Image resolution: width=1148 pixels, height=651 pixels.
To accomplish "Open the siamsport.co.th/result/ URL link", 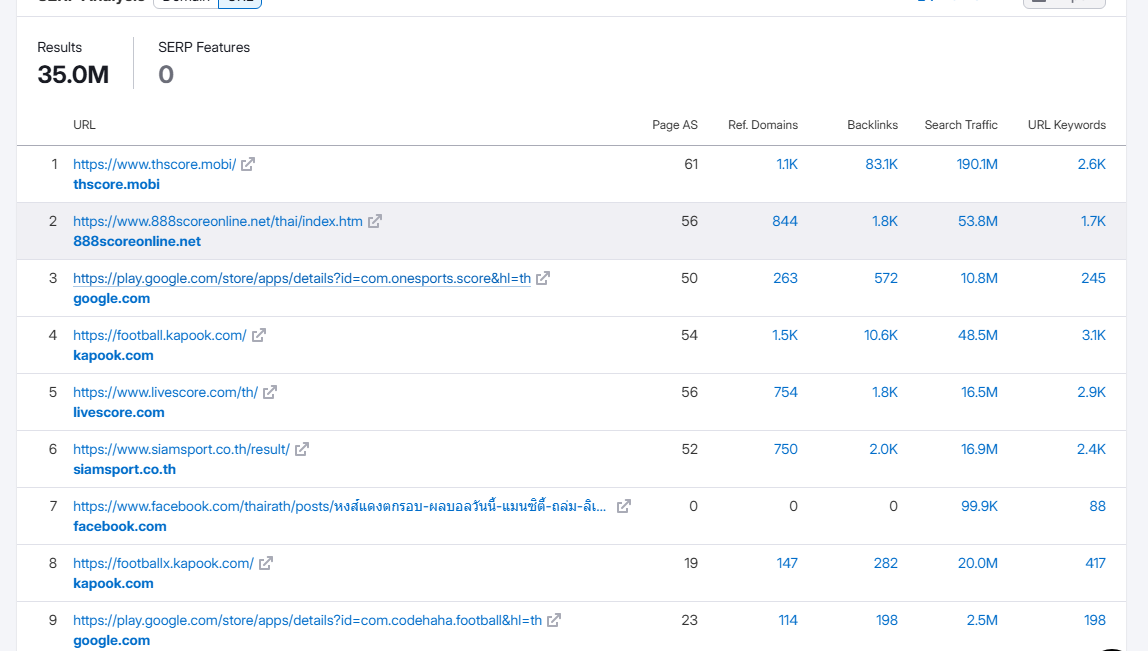I will coord(182,450).
